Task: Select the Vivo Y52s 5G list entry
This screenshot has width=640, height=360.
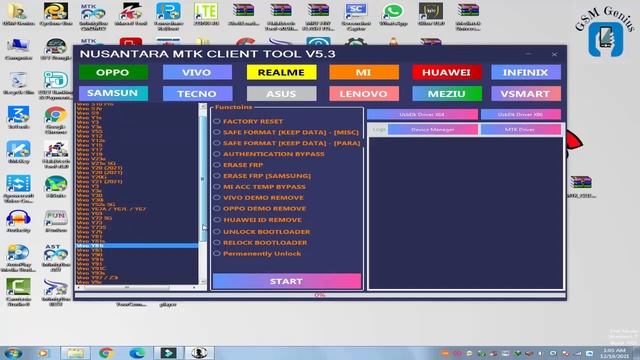Action: tap(96, 204)
